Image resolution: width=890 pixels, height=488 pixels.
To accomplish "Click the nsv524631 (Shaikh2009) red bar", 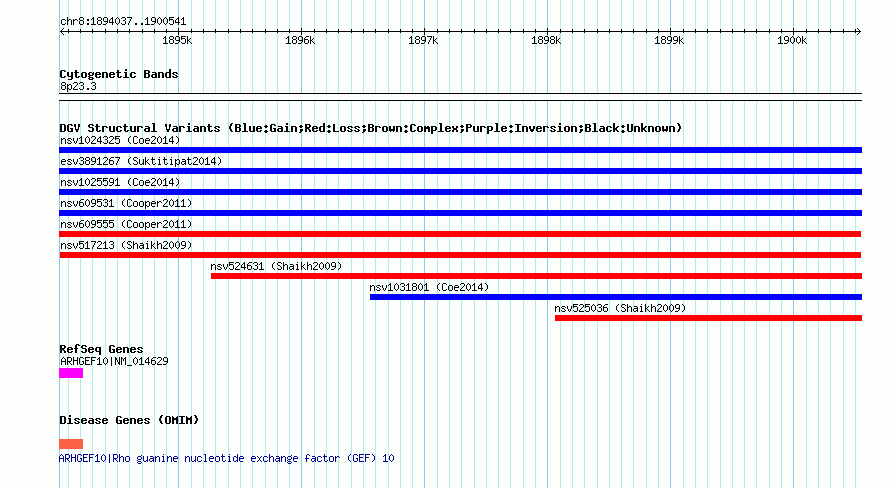I will tap(536, 276).
